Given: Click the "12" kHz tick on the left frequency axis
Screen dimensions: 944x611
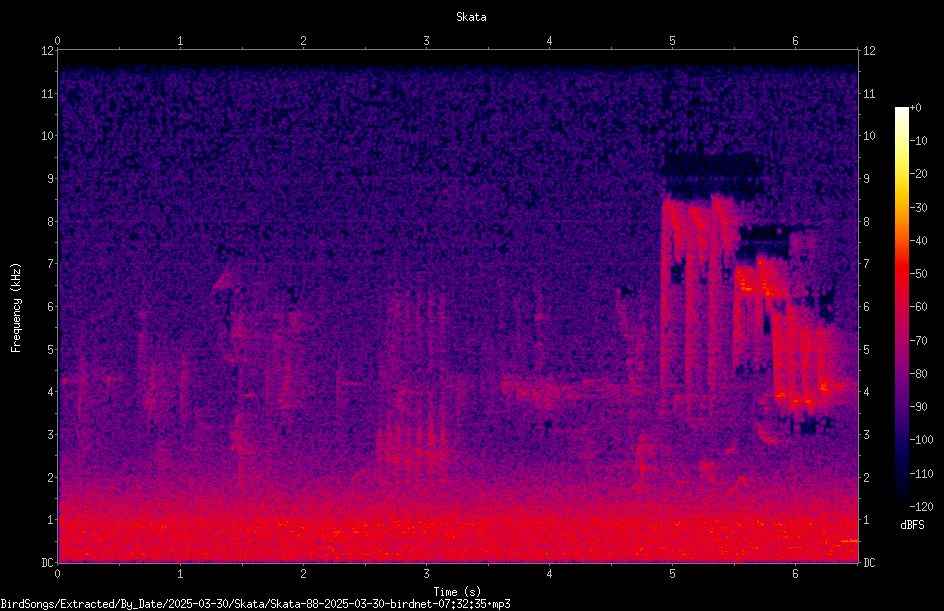Looking at the screenshot, I should click(x=48, y=51).
